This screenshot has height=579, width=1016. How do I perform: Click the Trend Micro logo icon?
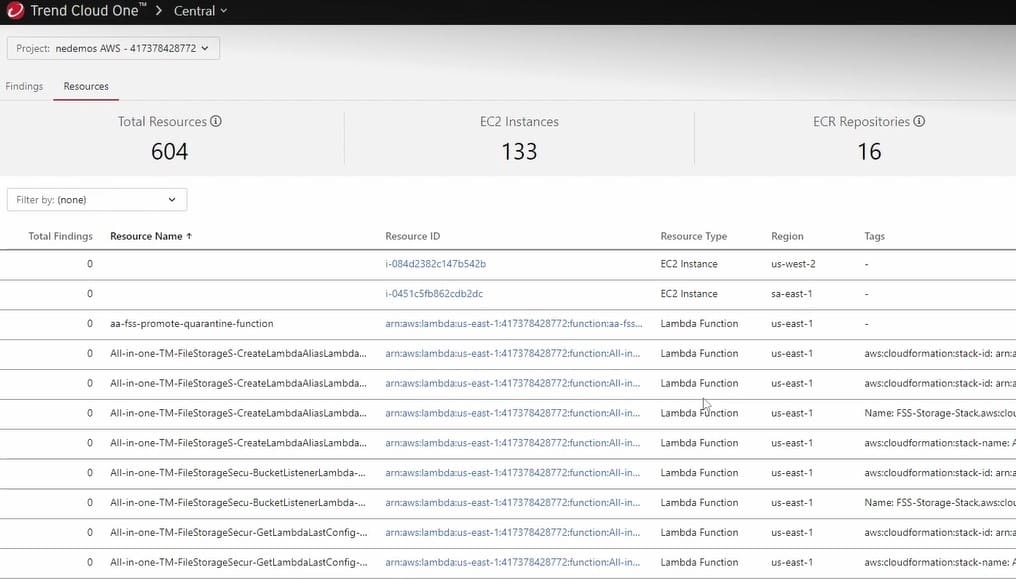click(x=15, y=11)
